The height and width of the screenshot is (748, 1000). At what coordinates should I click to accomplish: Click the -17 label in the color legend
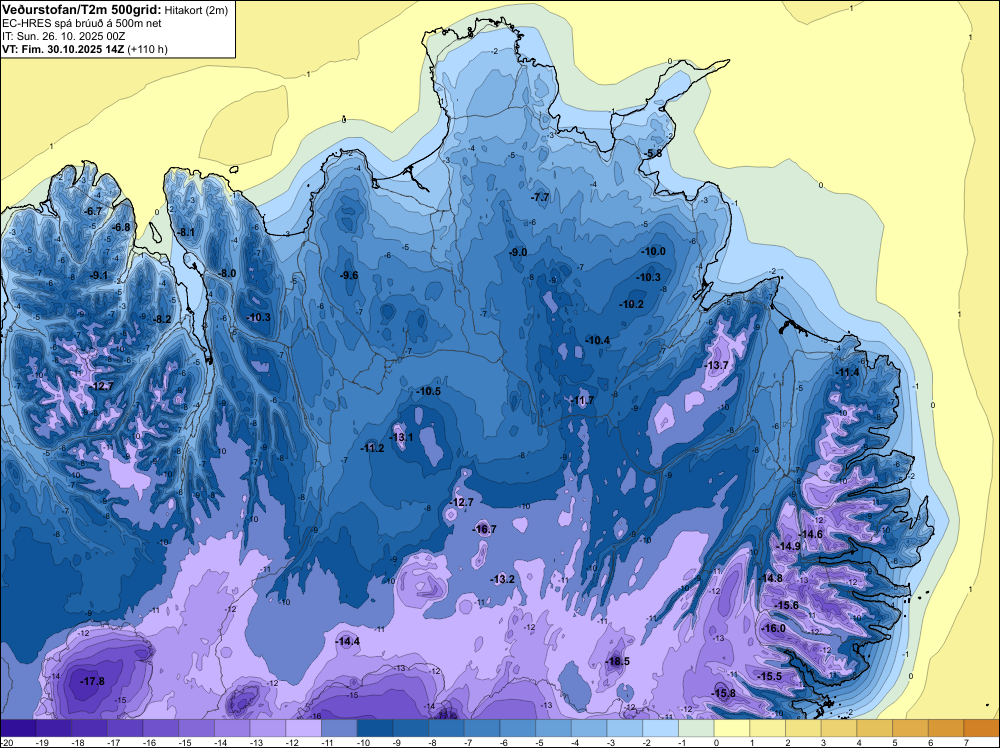[112, 743]
